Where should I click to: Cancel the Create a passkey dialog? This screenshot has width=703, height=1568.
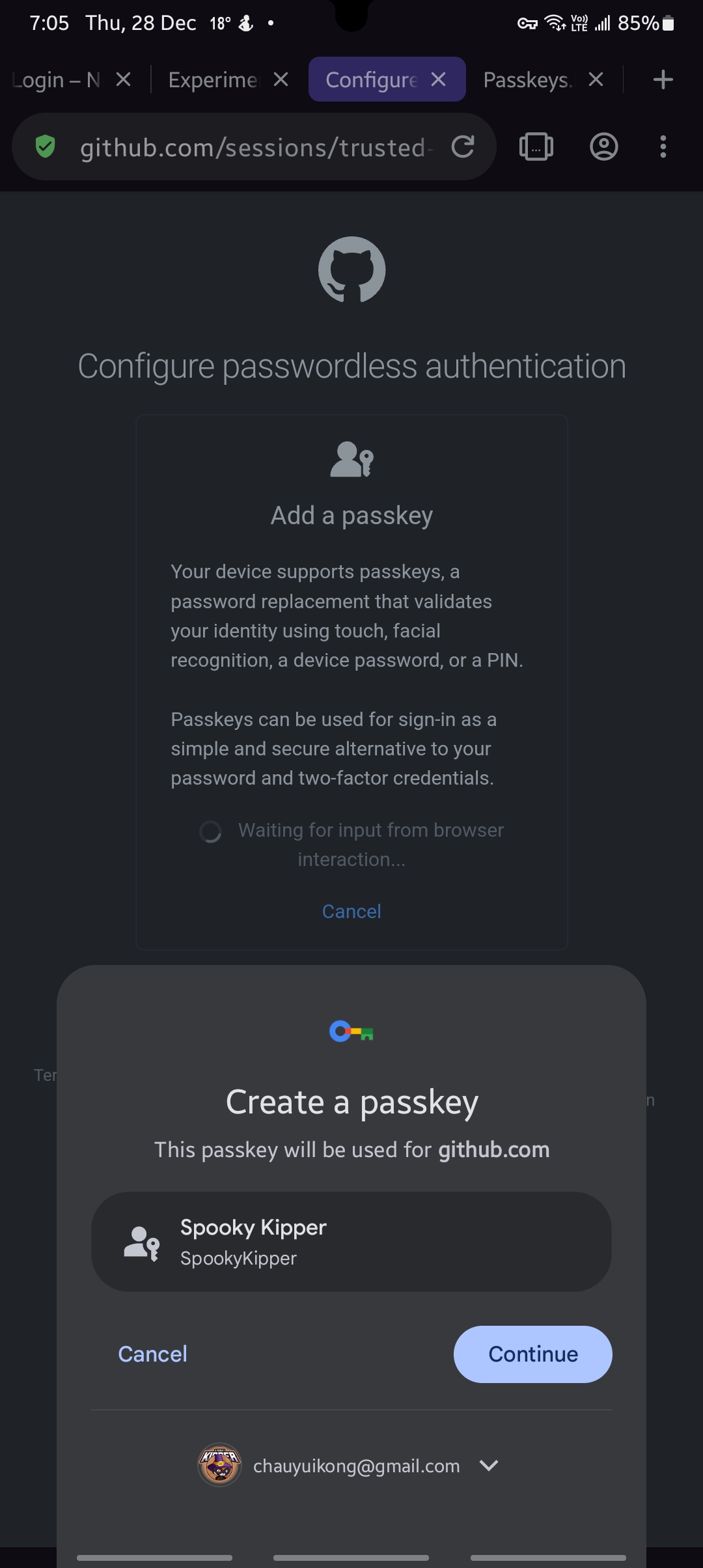pyautogui.click(x=152, y=1354)
